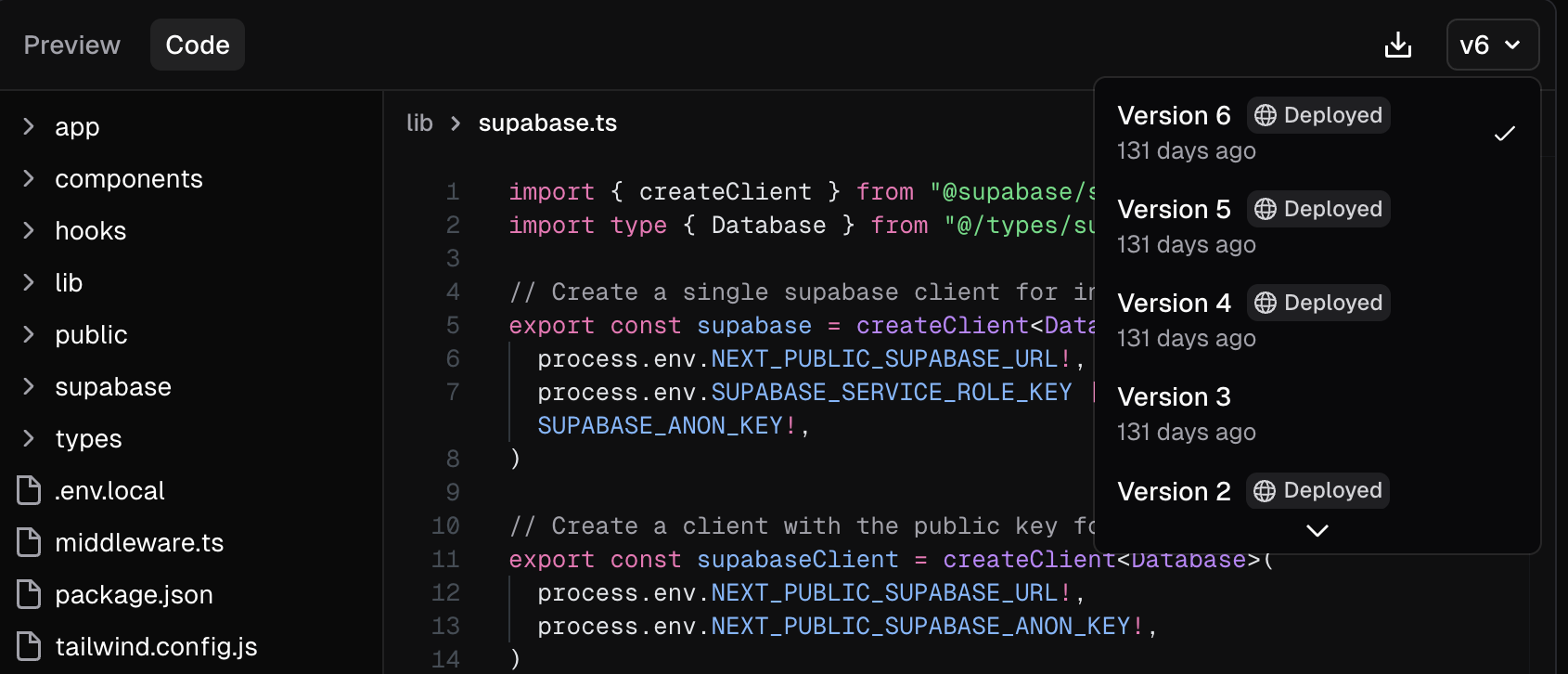This screenshot has width=1568, height=674.
Task: Expand the app folder chevron
Action: coord(29,126)
